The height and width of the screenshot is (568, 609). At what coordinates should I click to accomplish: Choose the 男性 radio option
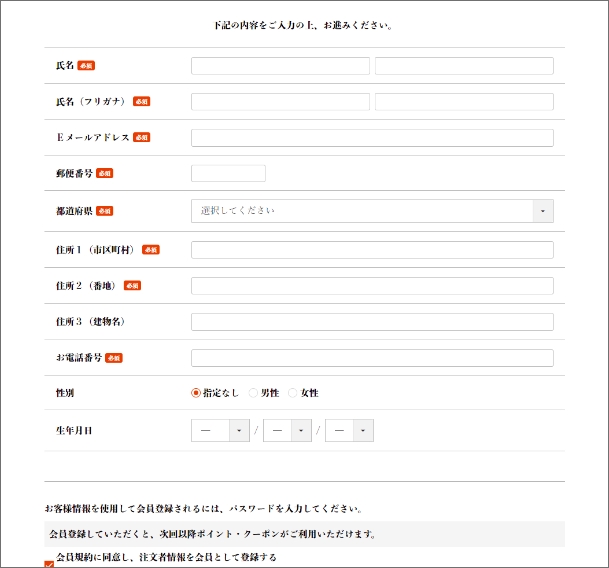pyautogui.click(x=254, y=394)
